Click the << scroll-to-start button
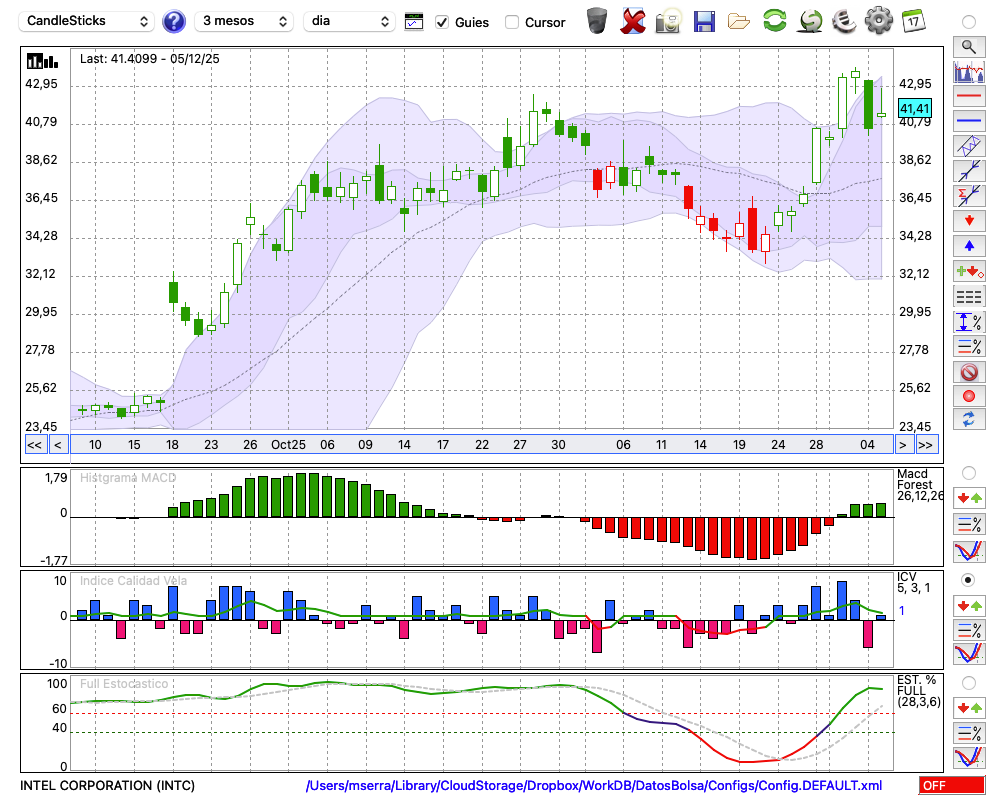 (x=34, y=445)
